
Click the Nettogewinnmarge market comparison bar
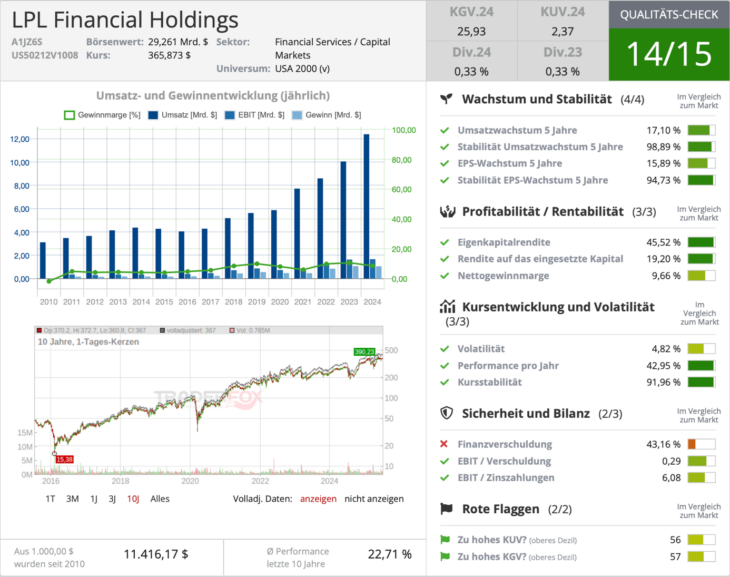(701, 276)
